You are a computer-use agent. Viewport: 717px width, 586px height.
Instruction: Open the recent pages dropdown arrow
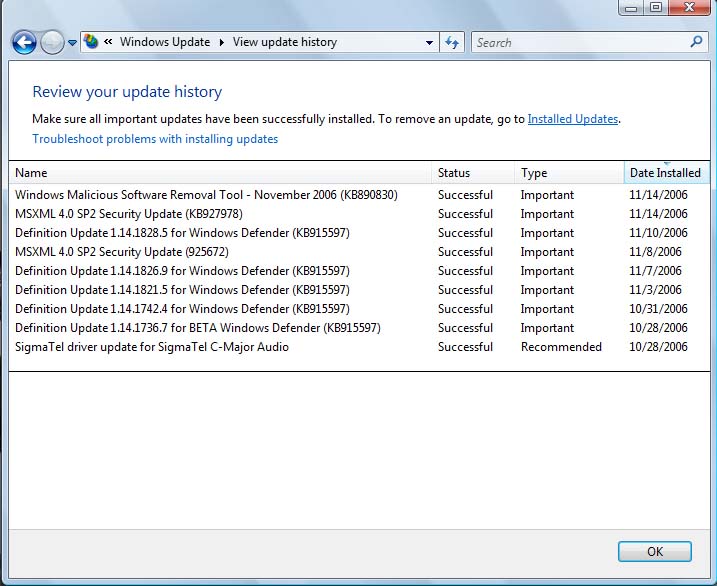tap(72, 43)
